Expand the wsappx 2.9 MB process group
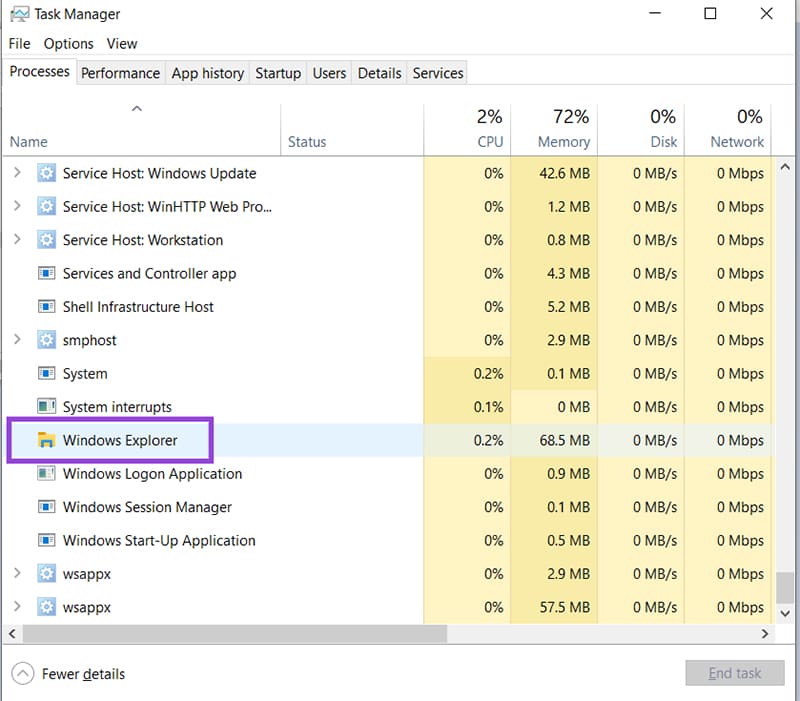The width and height of the screenshot is (800, 701). pyautogui.click(x=17, y=572)
